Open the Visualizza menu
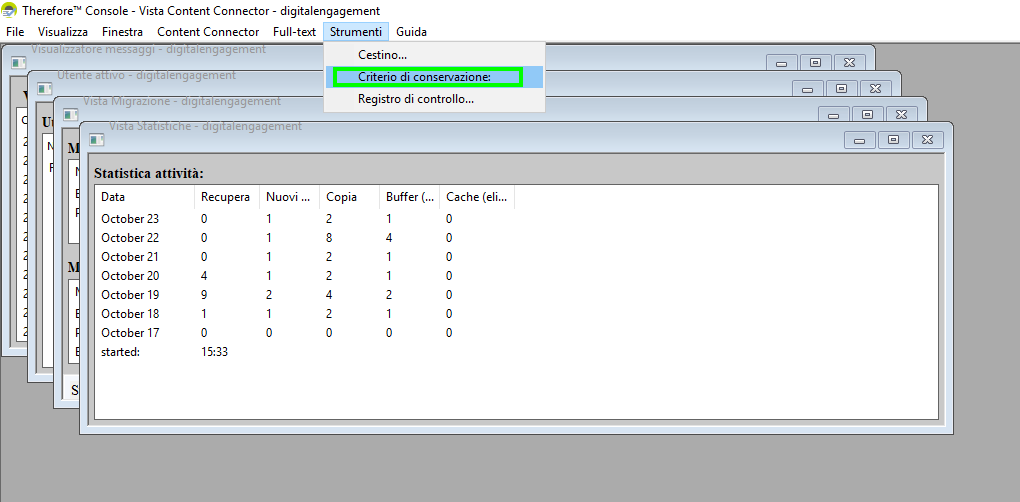Viewport: 1020px width, 502px height. tap(62, 32)
